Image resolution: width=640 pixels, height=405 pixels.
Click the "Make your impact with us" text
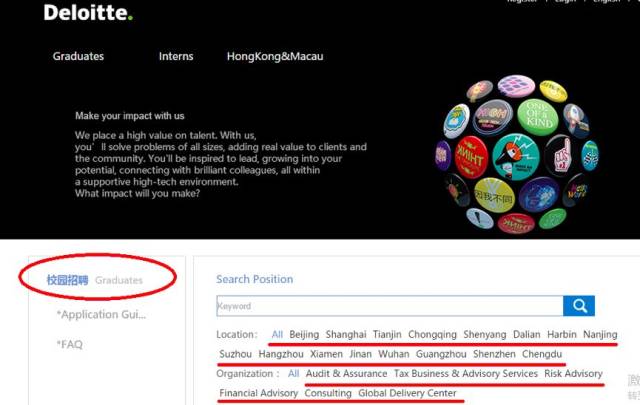130,116
